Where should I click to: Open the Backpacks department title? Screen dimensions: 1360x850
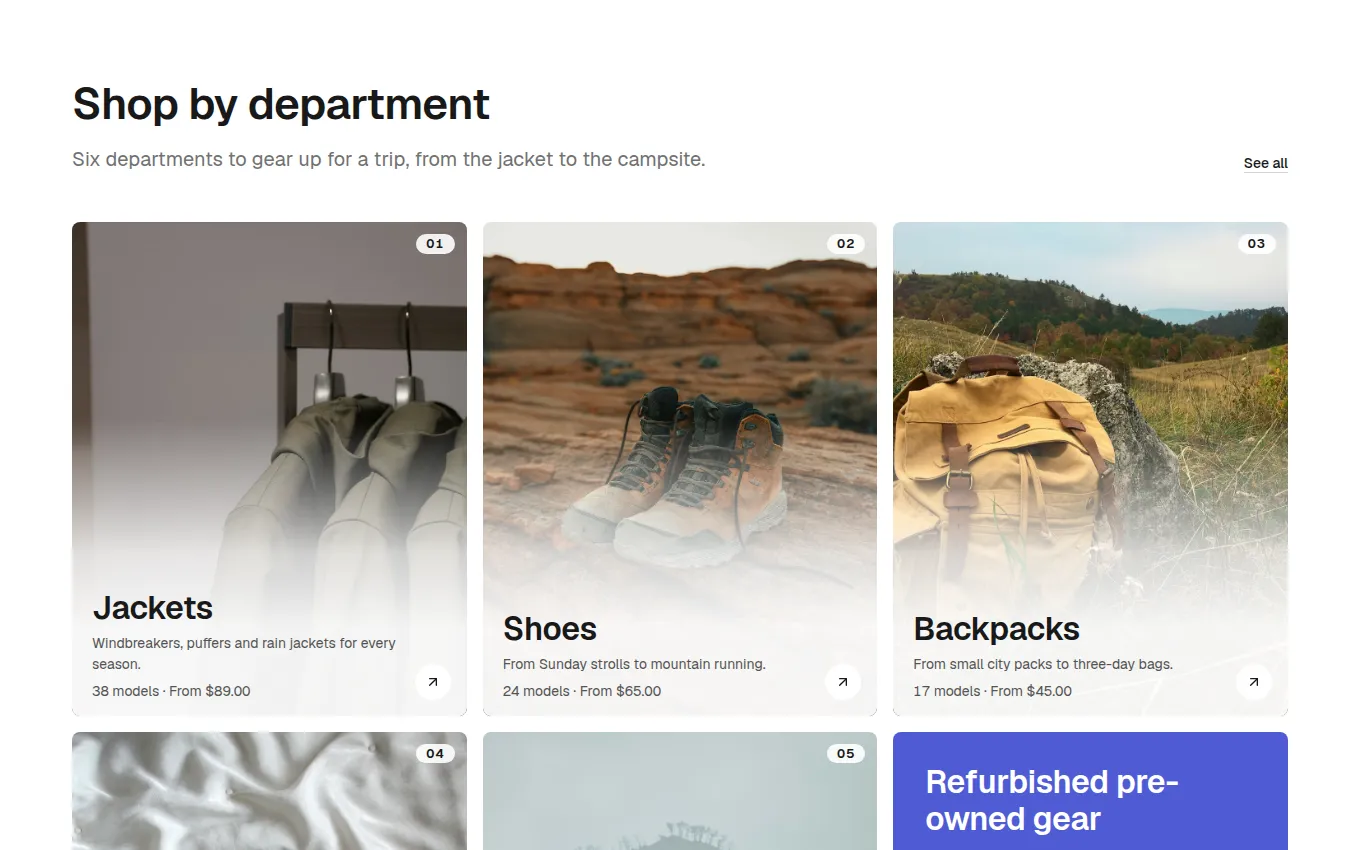tap(997, 629)
